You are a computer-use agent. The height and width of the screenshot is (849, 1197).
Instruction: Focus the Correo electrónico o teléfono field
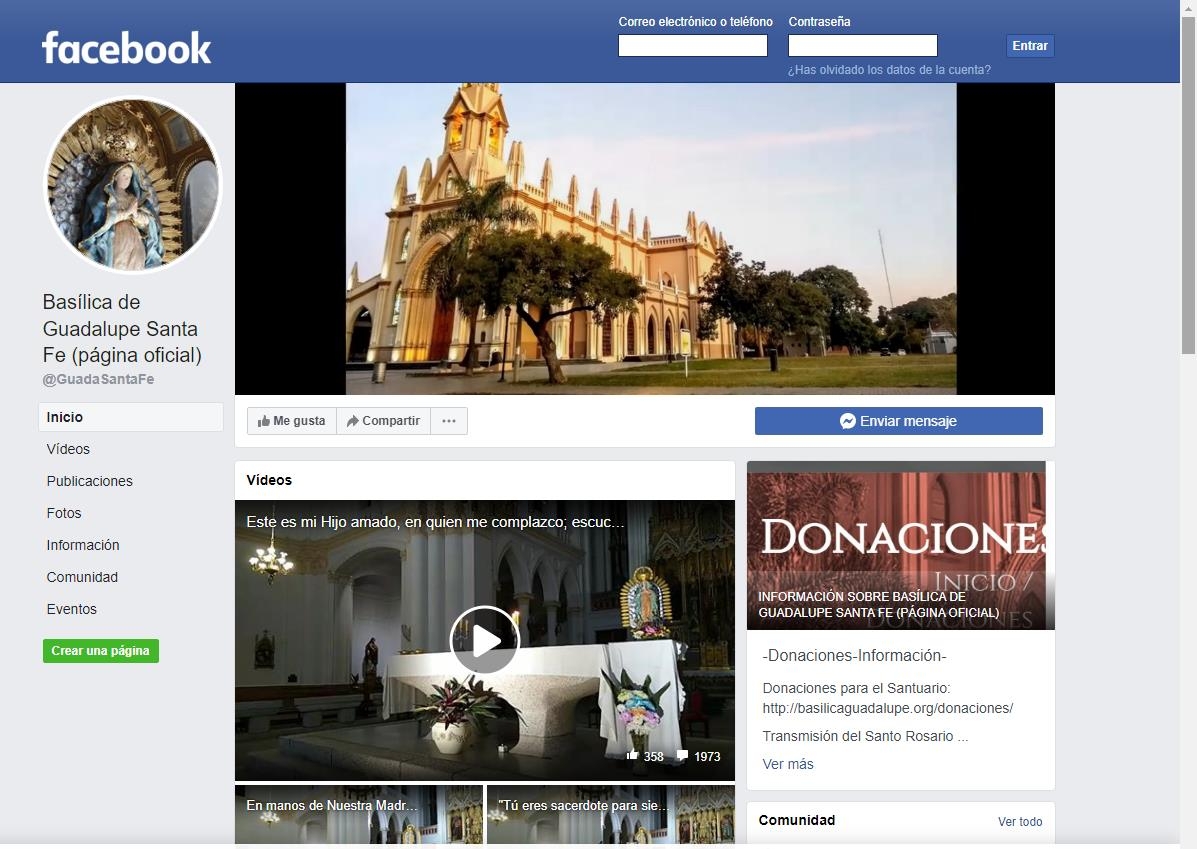click(x=692, y=46)
